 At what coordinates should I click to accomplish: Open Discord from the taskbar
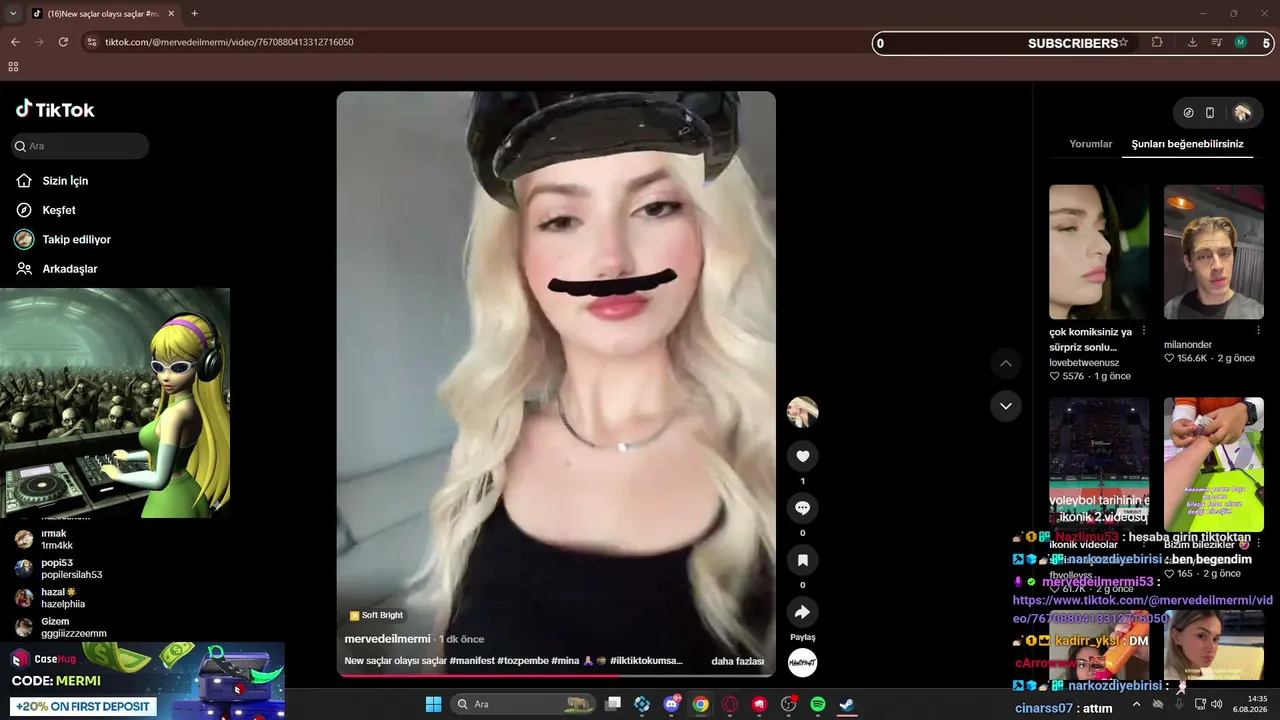coord(672,704)
